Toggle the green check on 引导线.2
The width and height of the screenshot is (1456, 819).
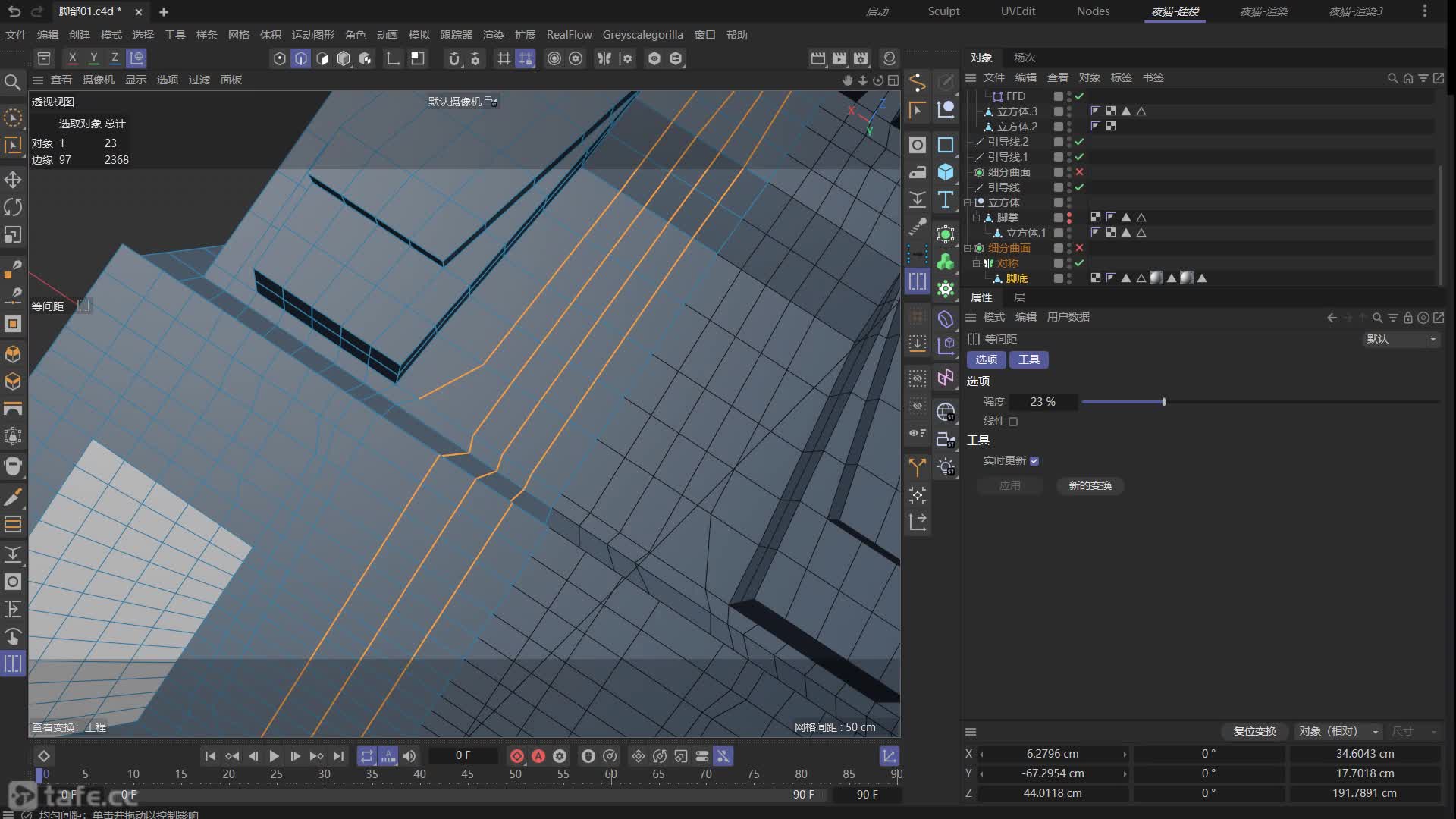pos(1079,142)
